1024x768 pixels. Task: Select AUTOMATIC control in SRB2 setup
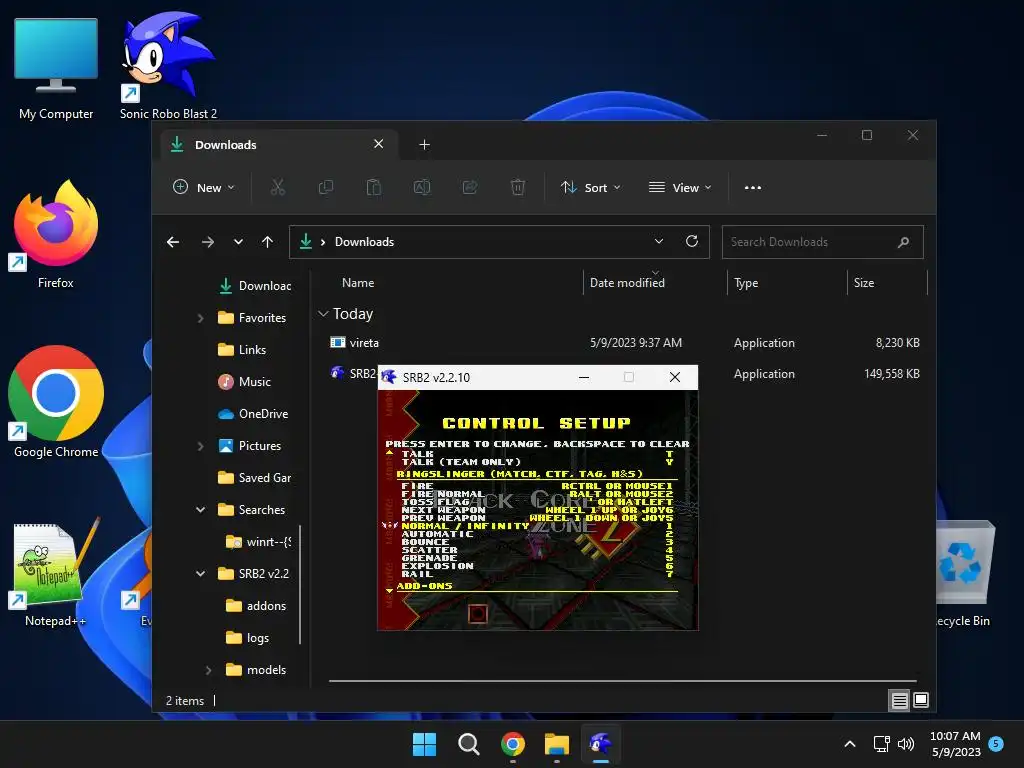437,534
